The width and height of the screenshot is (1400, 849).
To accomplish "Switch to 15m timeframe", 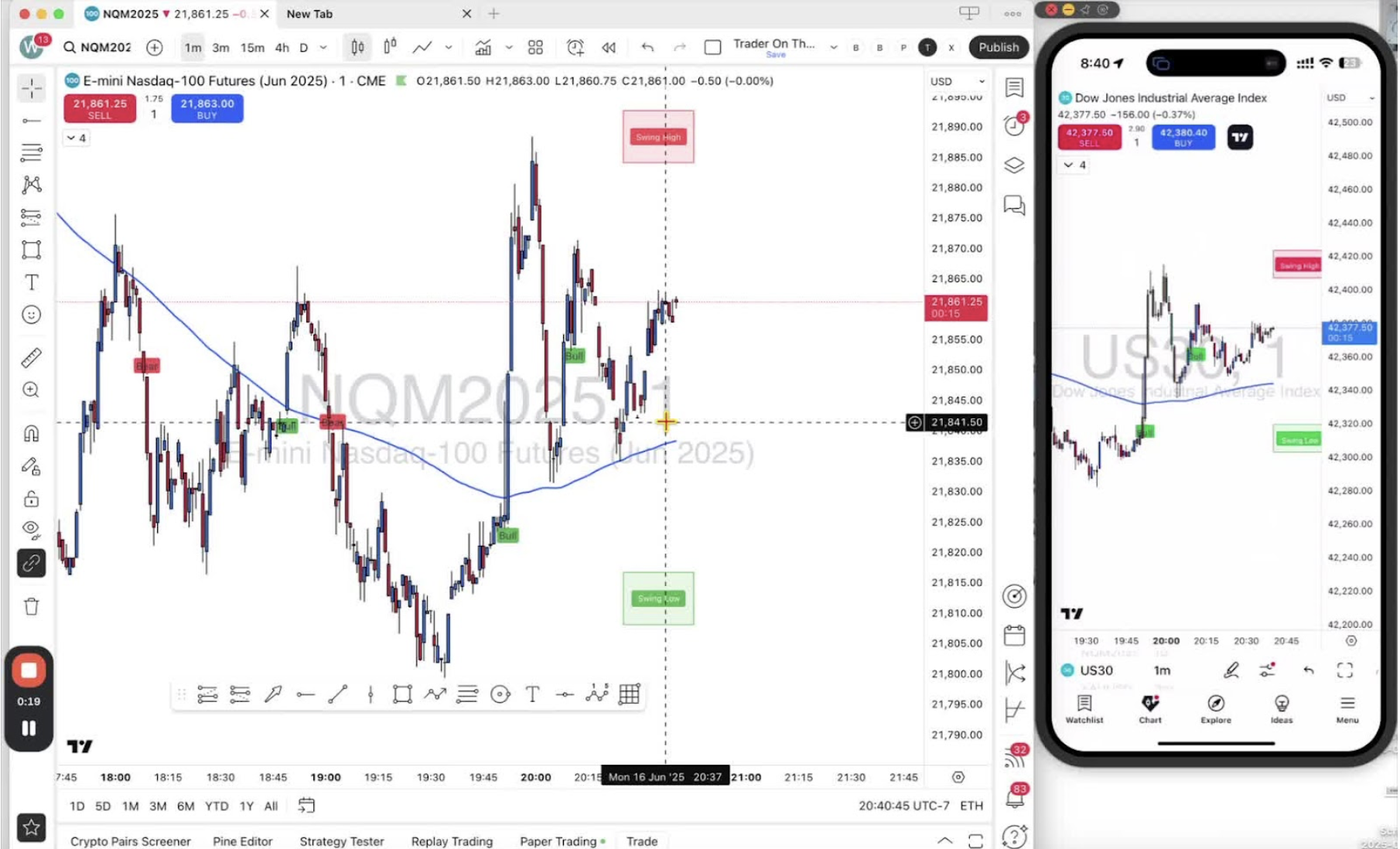I will click(252, 48).
